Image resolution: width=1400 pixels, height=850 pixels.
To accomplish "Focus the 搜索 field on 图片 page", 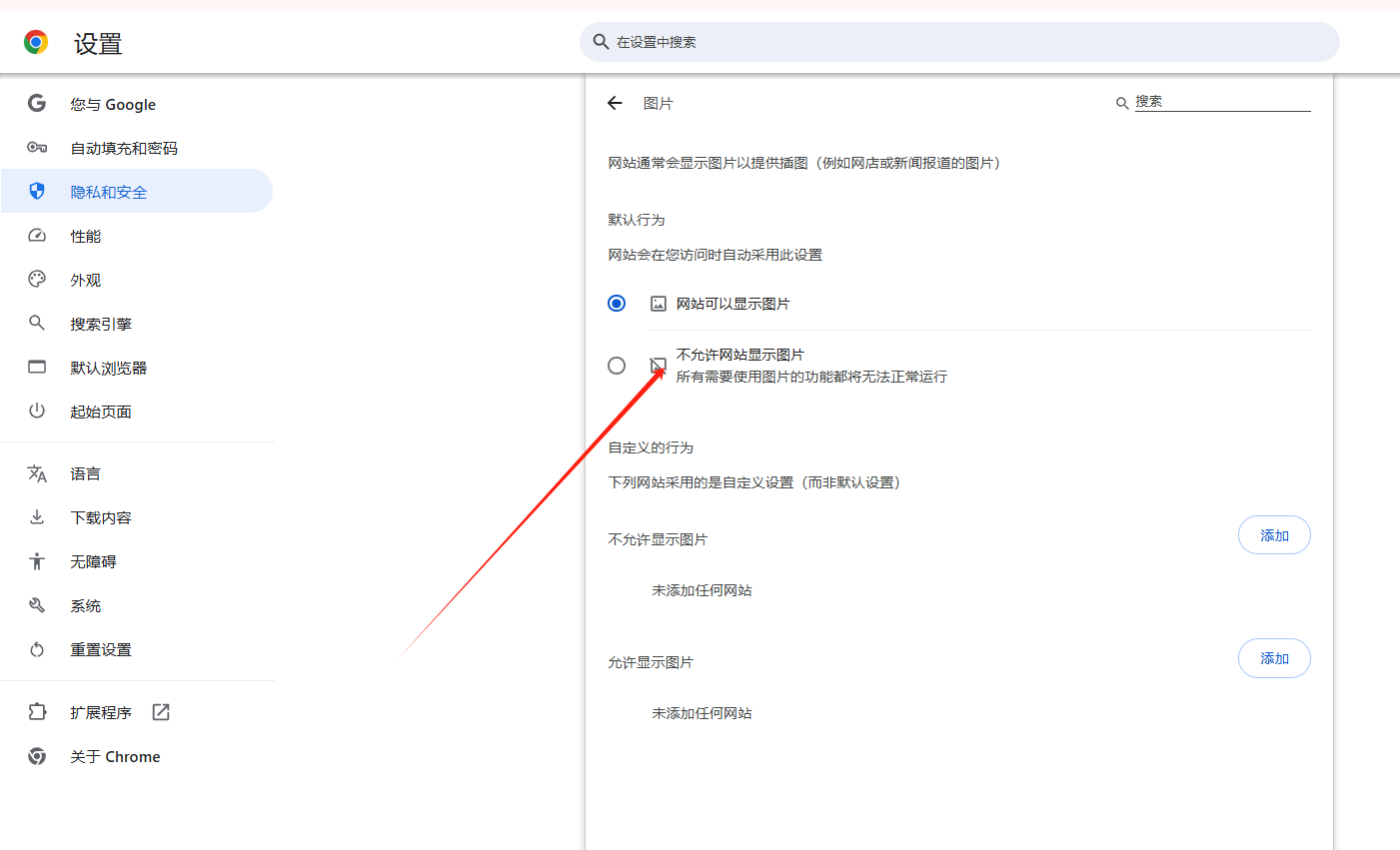I will click(1222, 102).
